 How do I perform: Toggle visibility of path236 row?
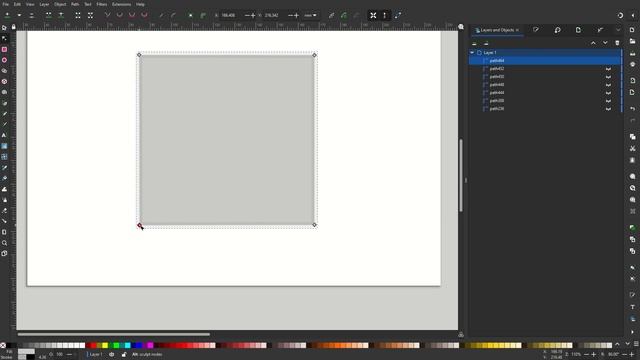coord(608,109)
